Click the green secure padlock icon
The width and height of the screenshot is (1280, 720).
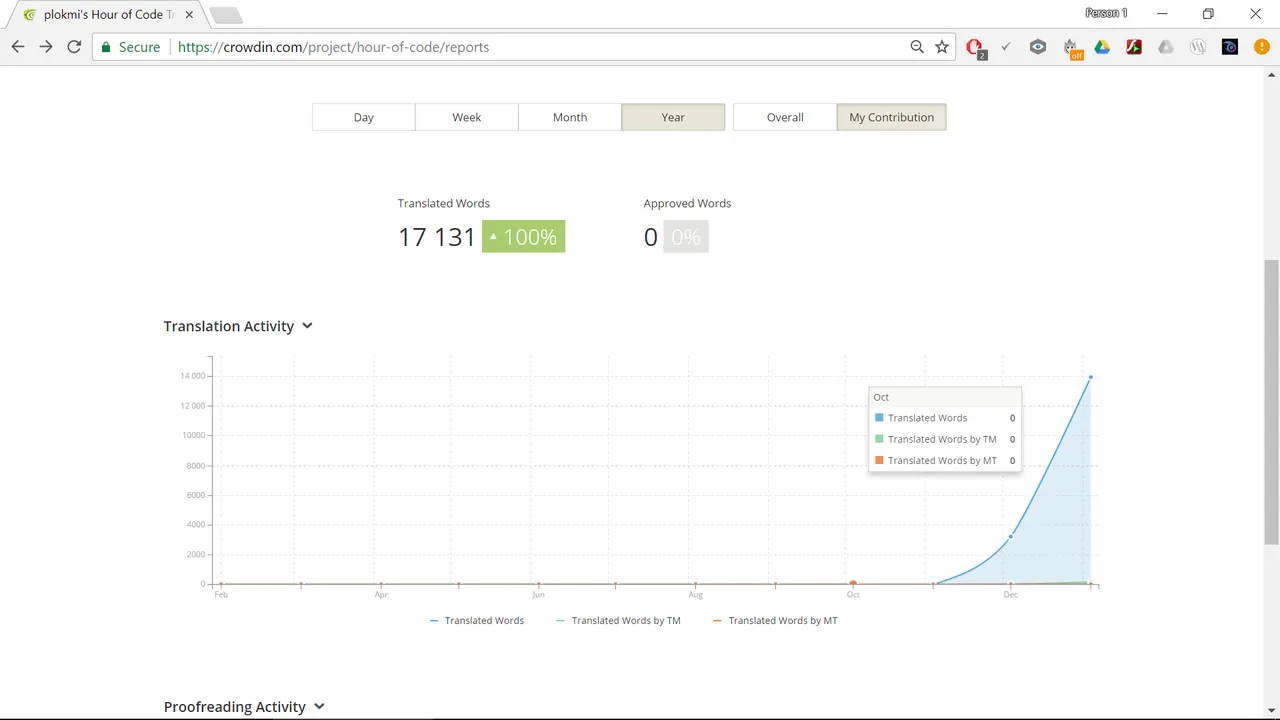point(106,47)
